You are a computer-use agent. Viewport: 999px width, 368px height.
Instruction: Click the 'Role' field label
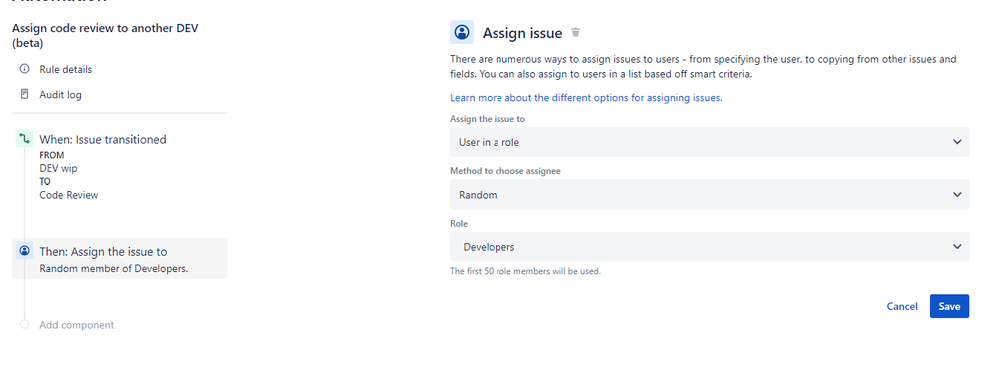459,223
